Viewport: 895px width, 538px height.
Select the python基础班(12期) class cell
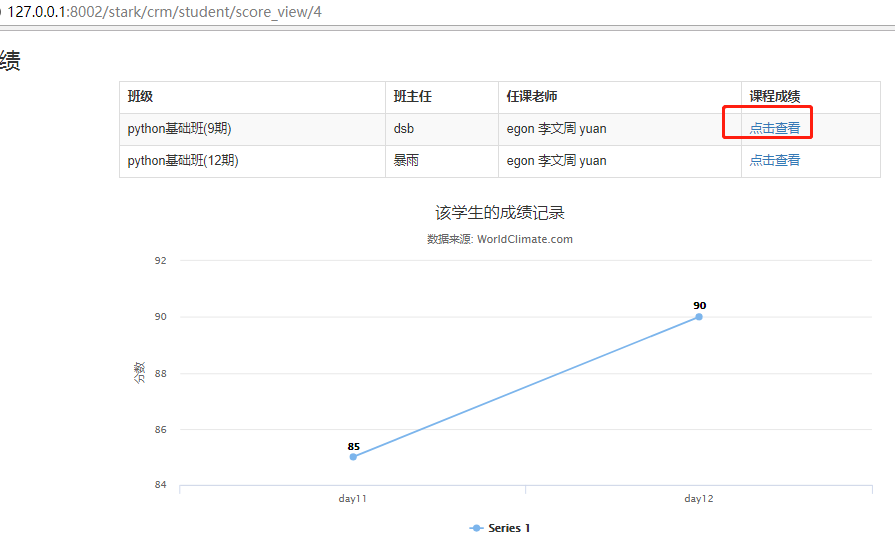pos(252,161)
